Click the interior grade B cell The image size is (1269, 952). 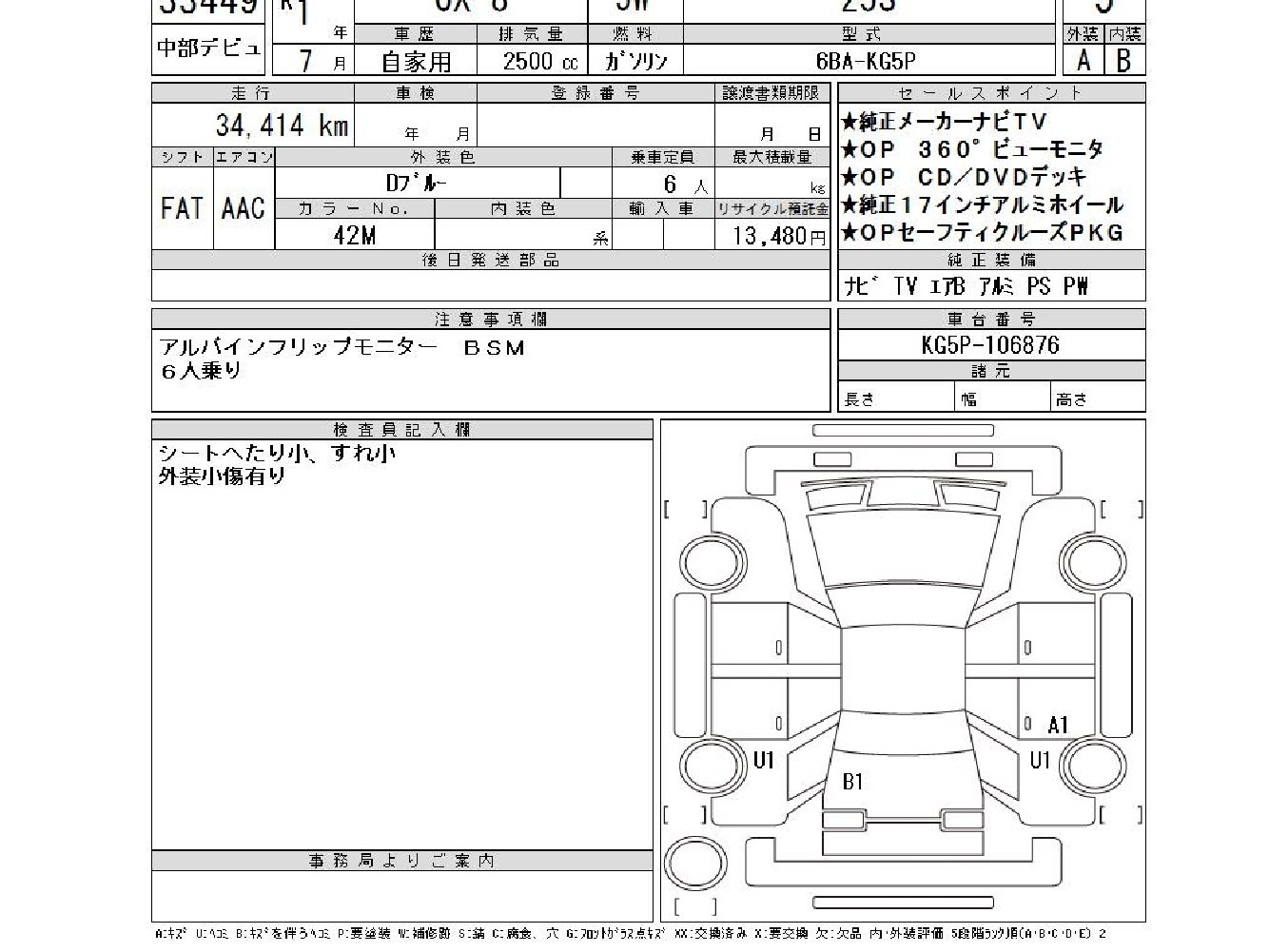(1124, 61)
